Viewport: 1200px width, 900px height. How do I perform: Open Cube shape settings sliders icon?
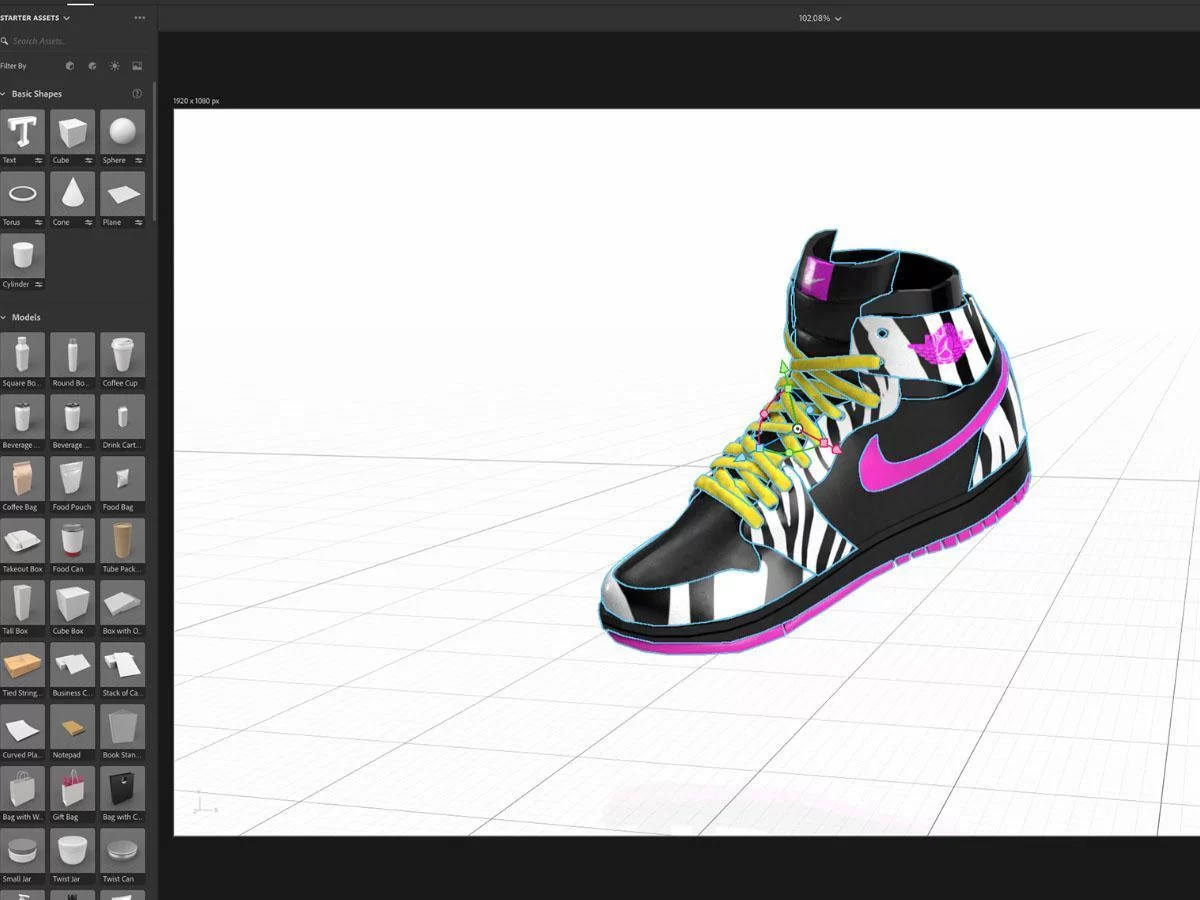pyautogui.click(x=89, y=160)
